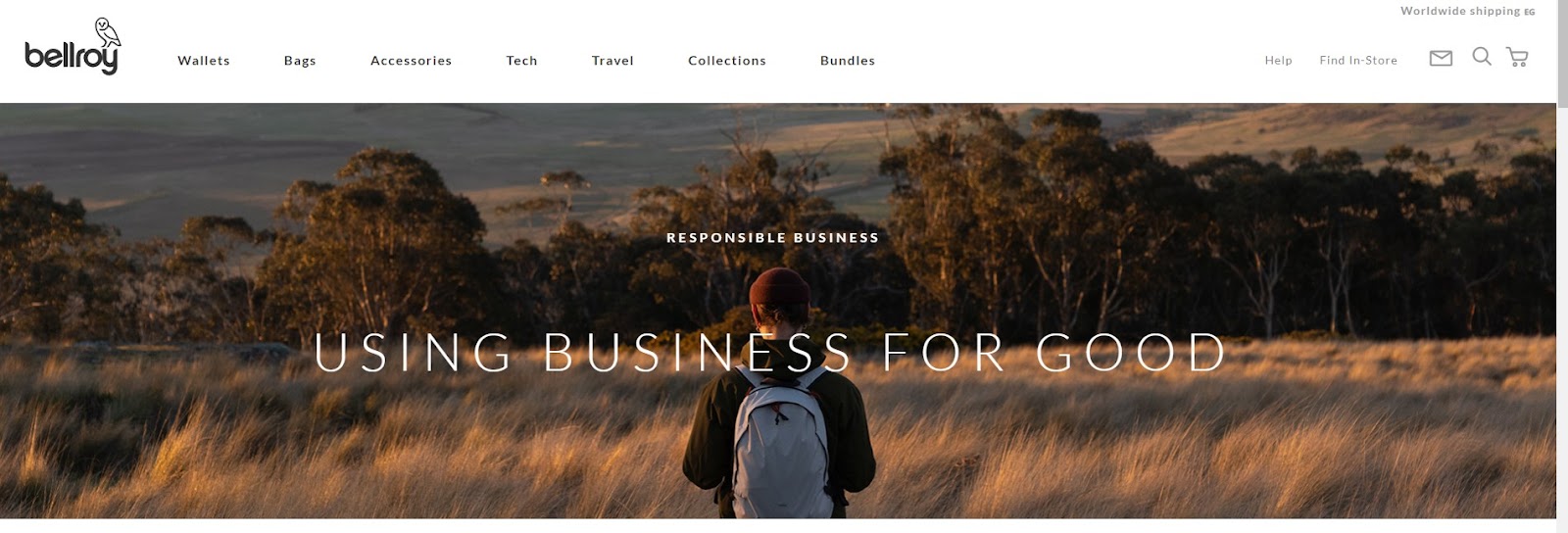Click the Worldwide shipping text

pyautogui.click(x=1460, y=11)
